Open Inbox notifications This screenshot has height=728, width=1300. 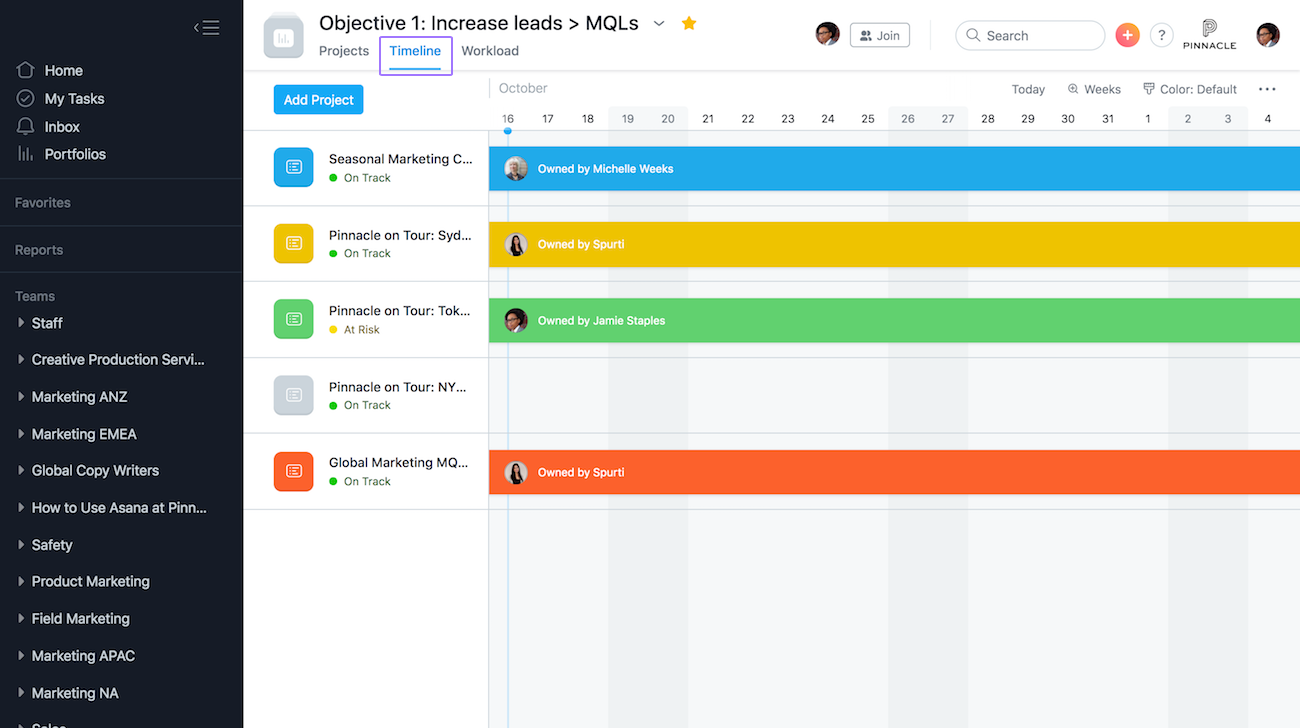(x=48, y=126)
